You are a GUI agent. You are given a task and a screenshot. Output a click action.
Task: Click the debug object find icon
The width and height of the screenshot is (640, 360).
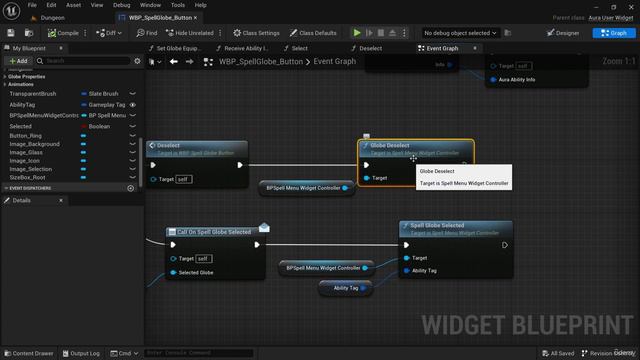tap(508, 33)
